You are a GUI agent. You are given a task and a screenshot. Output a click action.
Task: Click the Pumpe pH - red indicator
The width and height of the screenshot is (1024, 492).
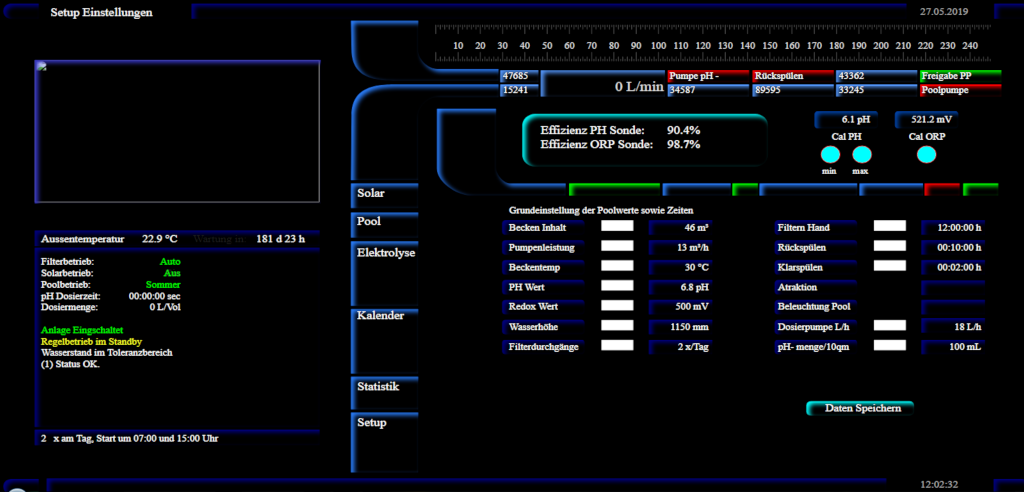pos(707,76)
